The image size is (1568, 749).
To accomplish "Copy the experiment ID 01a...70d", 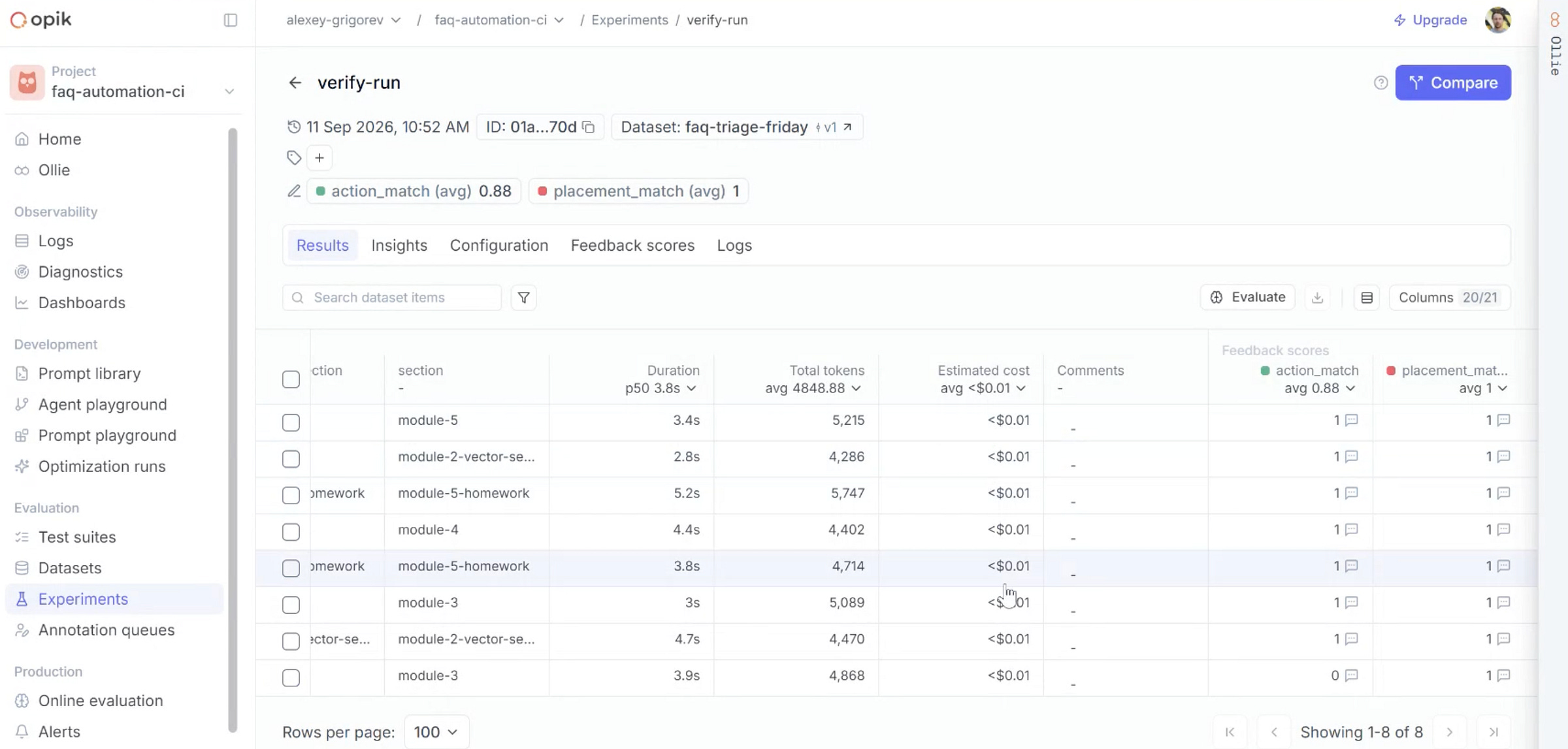I will (x=589, y=127).
